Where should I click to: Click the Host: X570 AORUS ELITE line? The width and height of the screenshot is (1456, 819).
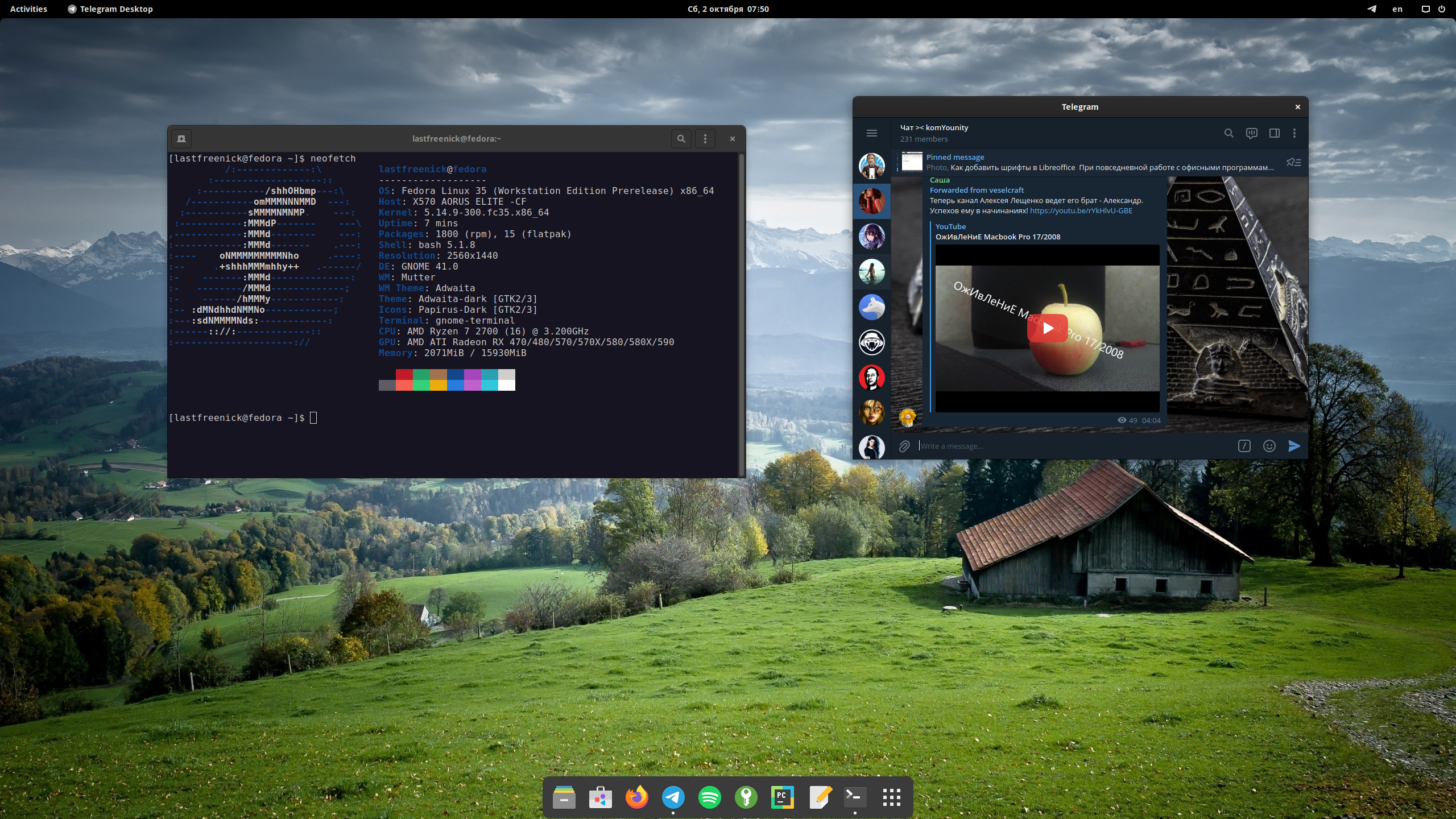pyautogui.click(x=452, y=202)
